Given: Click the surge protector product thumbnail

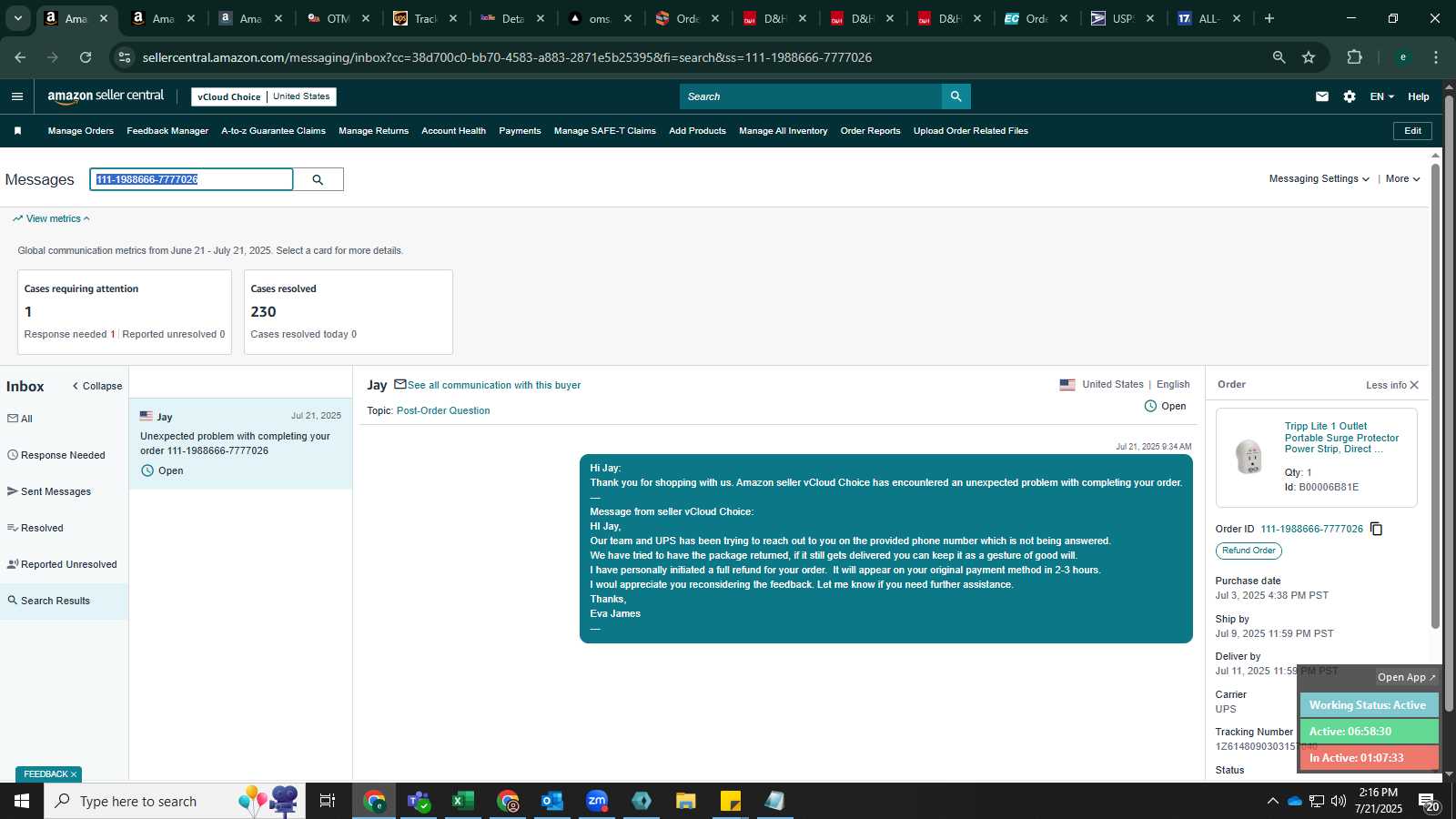Looking at the screenshot, I should [1249, 457].
